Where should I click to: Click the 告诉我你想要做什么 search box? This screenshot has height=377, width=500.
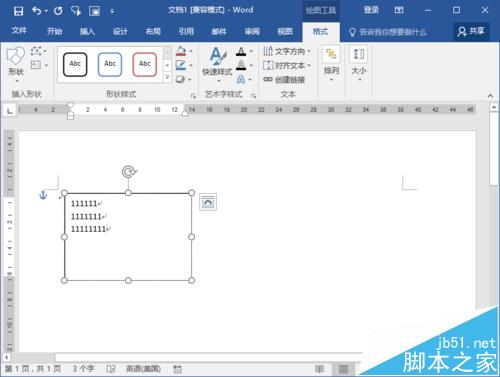388,32
